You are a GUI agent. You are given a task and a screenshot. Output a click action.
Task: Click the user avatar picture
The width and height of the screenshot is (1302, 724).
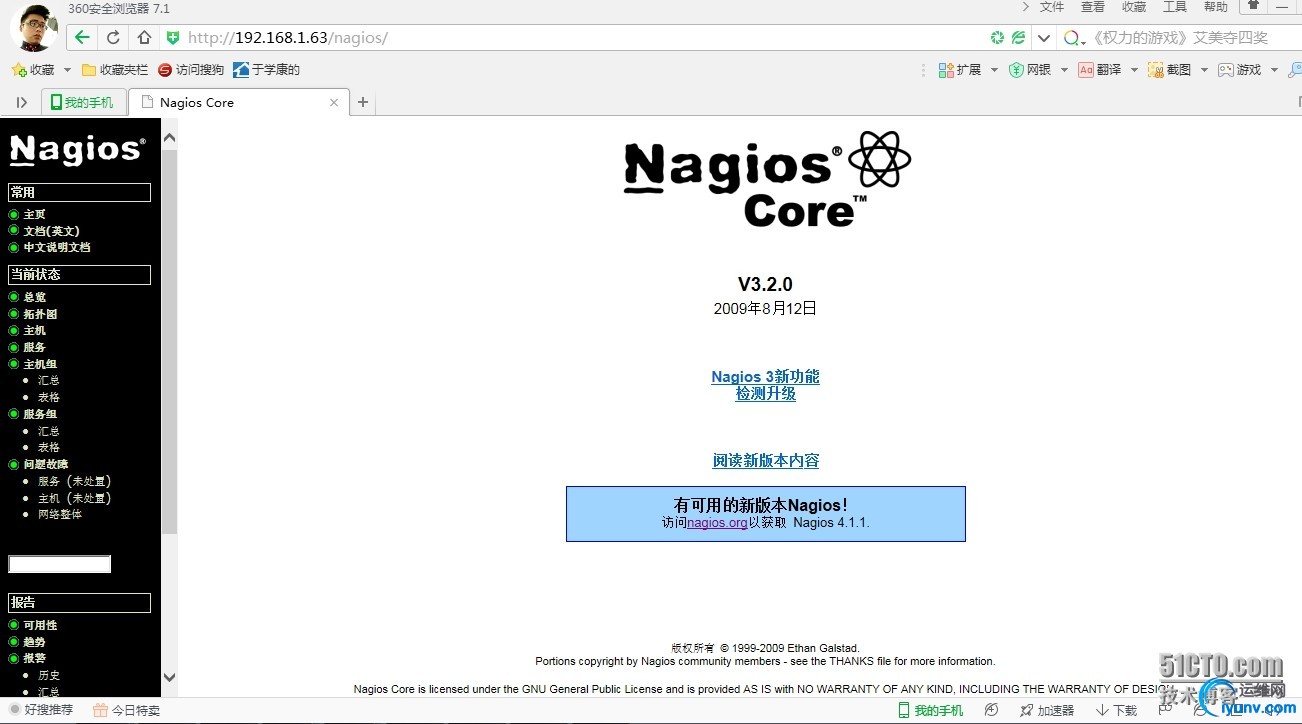click(x=34, y=27)
